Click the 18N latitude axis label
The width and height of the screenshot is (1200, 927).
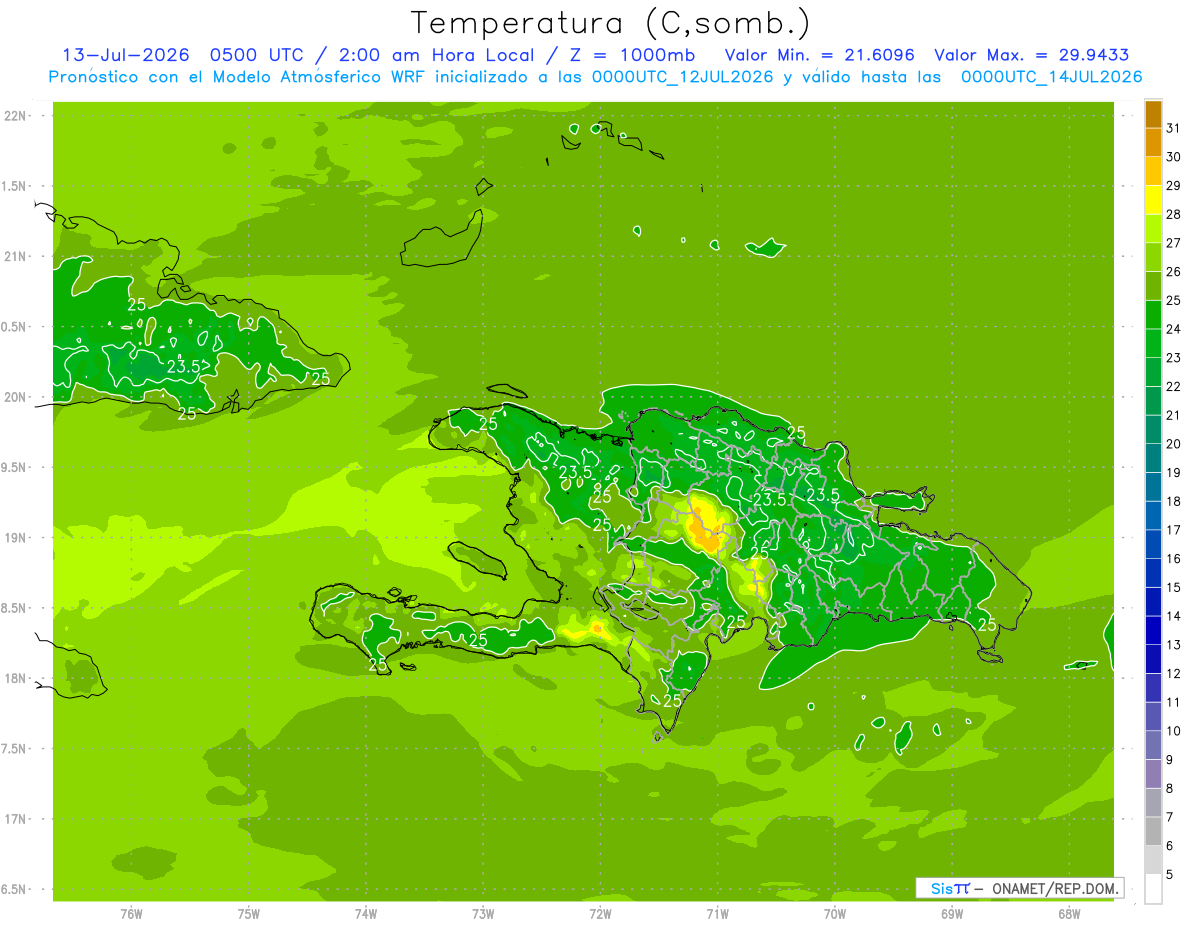point(17,678)
